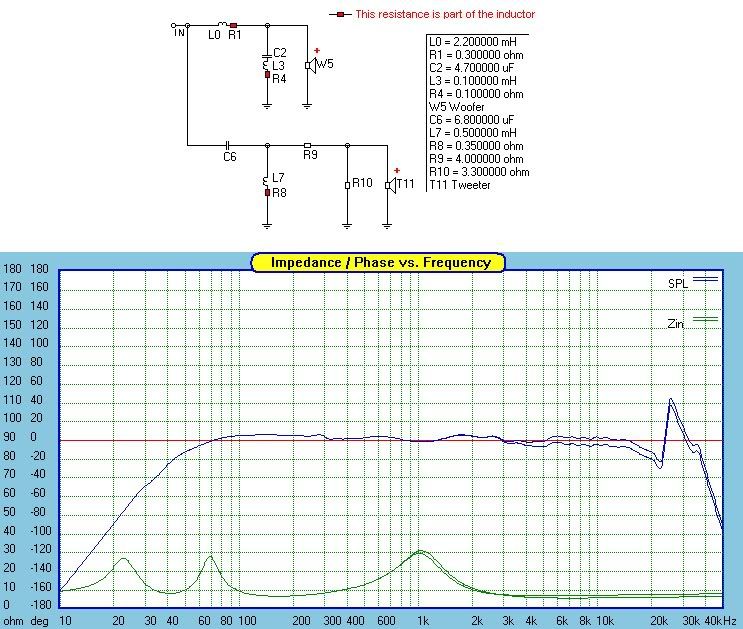Select the C6 = 6.800000 uF value row
This screenshot has width=743, height=629.
point(475,120)
